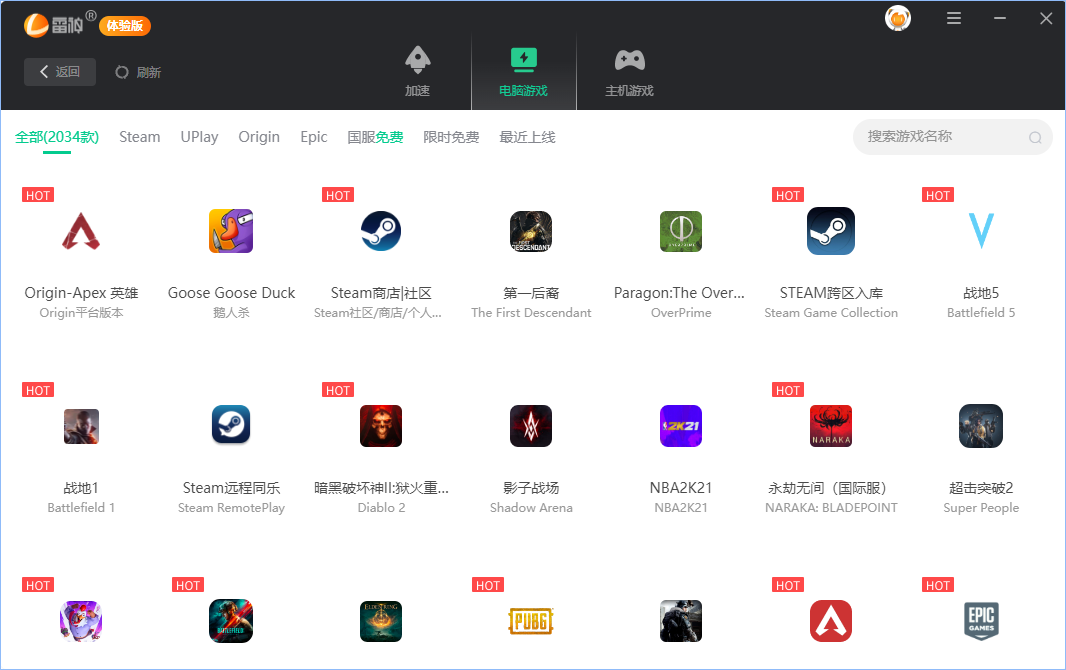This screenshot has width=1066, height=670.
Task: Click the PUBG game icon
Action: point(531,621)
